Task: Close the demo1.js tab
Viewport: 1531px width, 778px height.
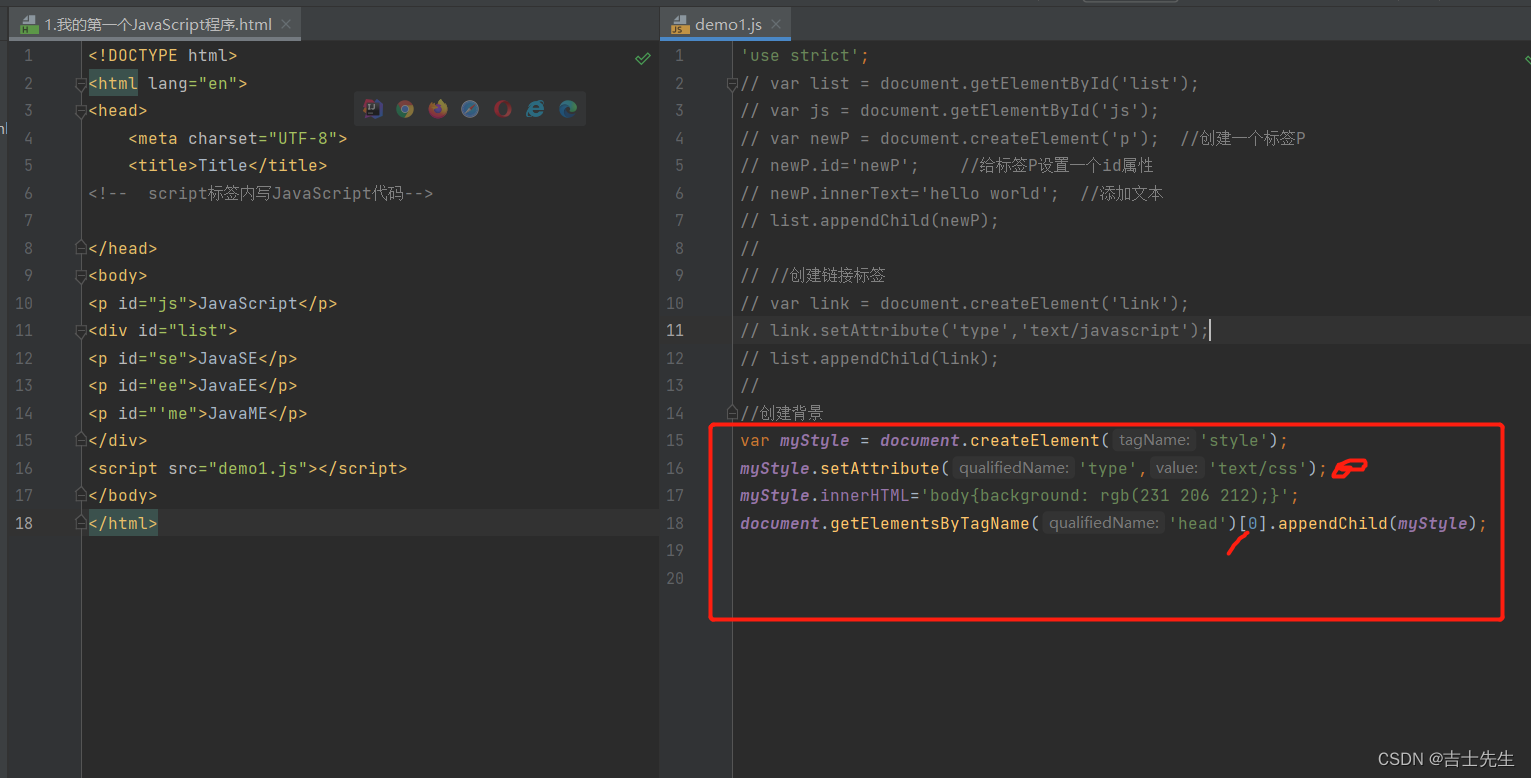Action: [774, 25]
